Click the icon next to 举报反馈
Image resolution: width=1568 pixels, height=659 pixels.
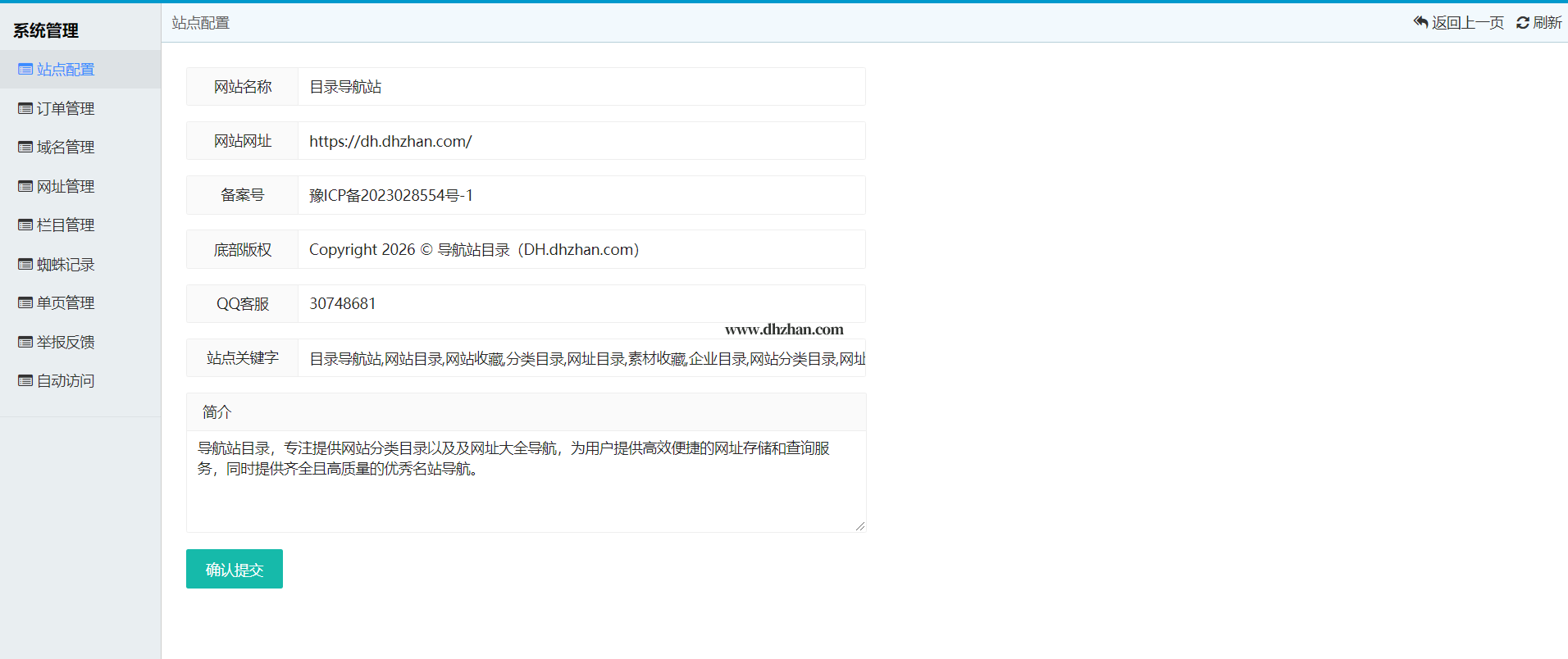pyautogui.click(x=25, y=342)
